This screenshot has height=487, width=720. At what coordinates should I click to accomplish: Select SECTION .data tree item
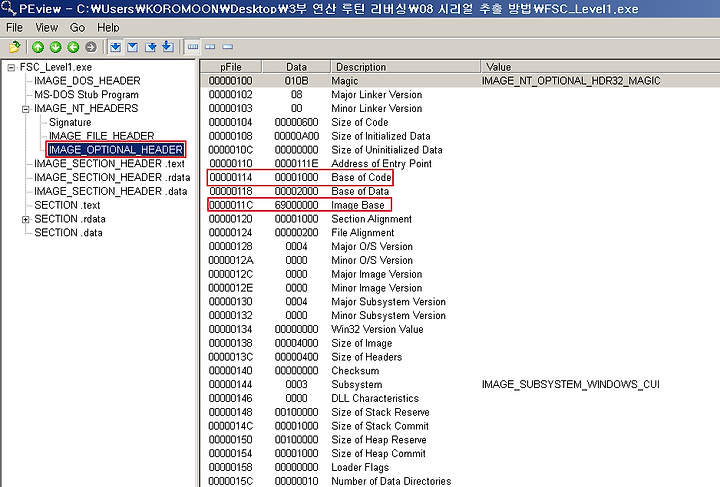click(x=68, y=233)
